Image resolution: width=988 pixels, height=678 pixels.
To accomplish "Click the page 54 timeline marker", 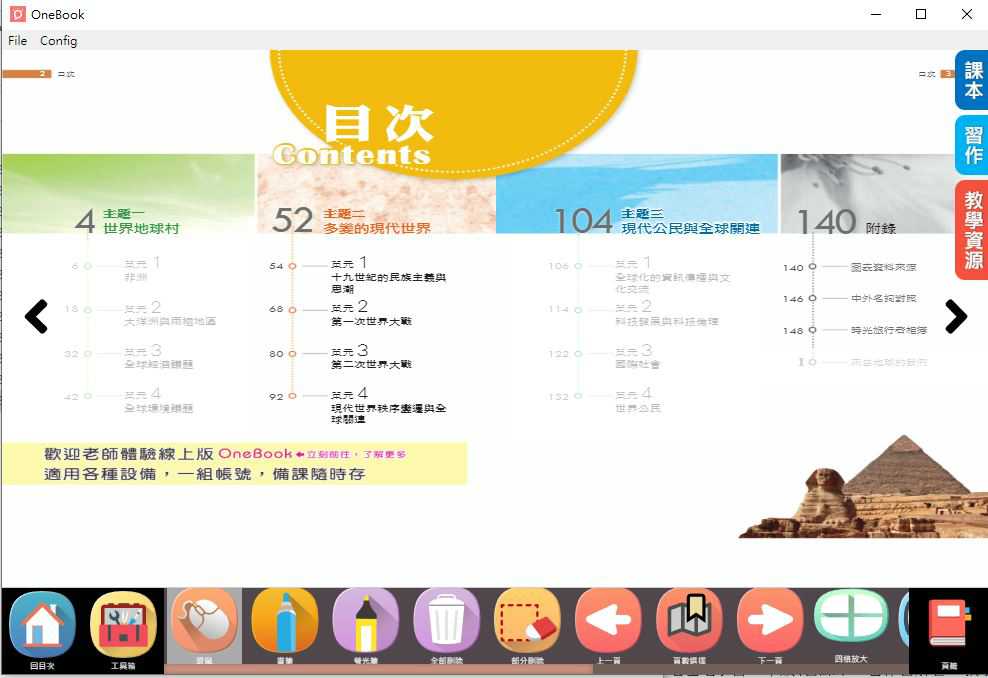I will pyautogui.click(x=292, y=266).
